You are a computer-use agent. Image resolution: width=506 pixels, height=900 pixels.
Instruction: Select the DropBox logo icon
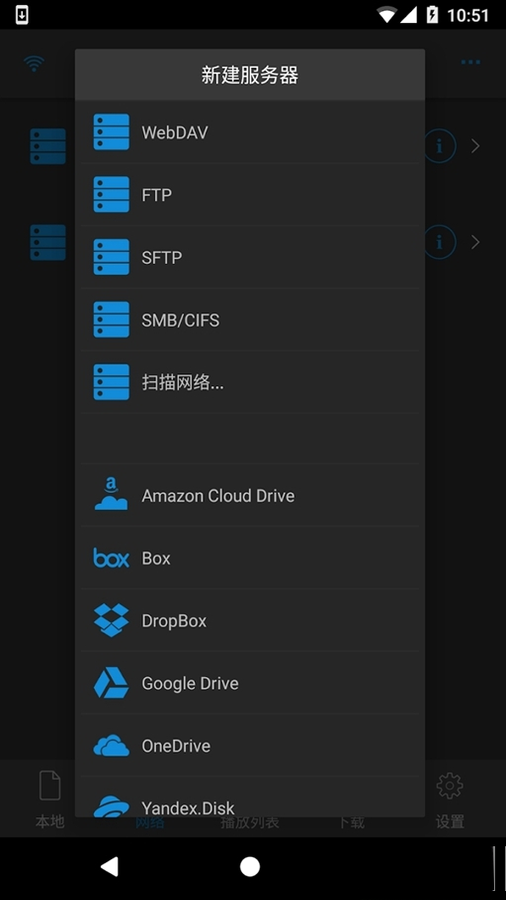[x=111, y=620]
